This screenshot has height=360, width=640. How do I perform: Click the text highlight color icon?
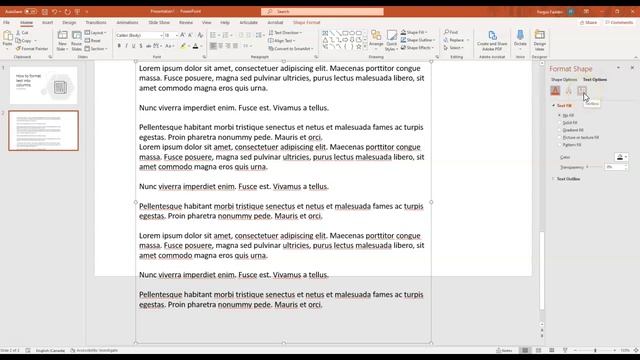click(183, 46)
